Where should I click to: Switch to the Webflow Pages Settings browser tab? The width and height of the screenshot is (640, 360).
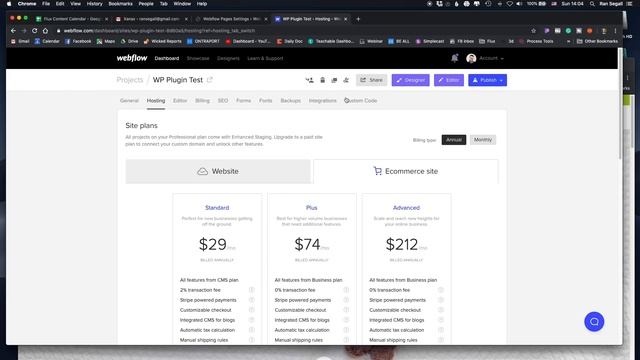tap(231, 19)
